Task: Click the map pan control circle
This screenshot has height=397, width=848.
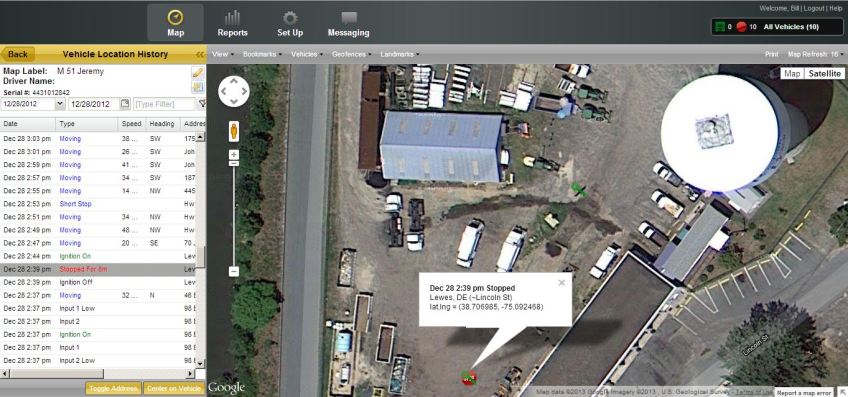Action: coord(234,91)
